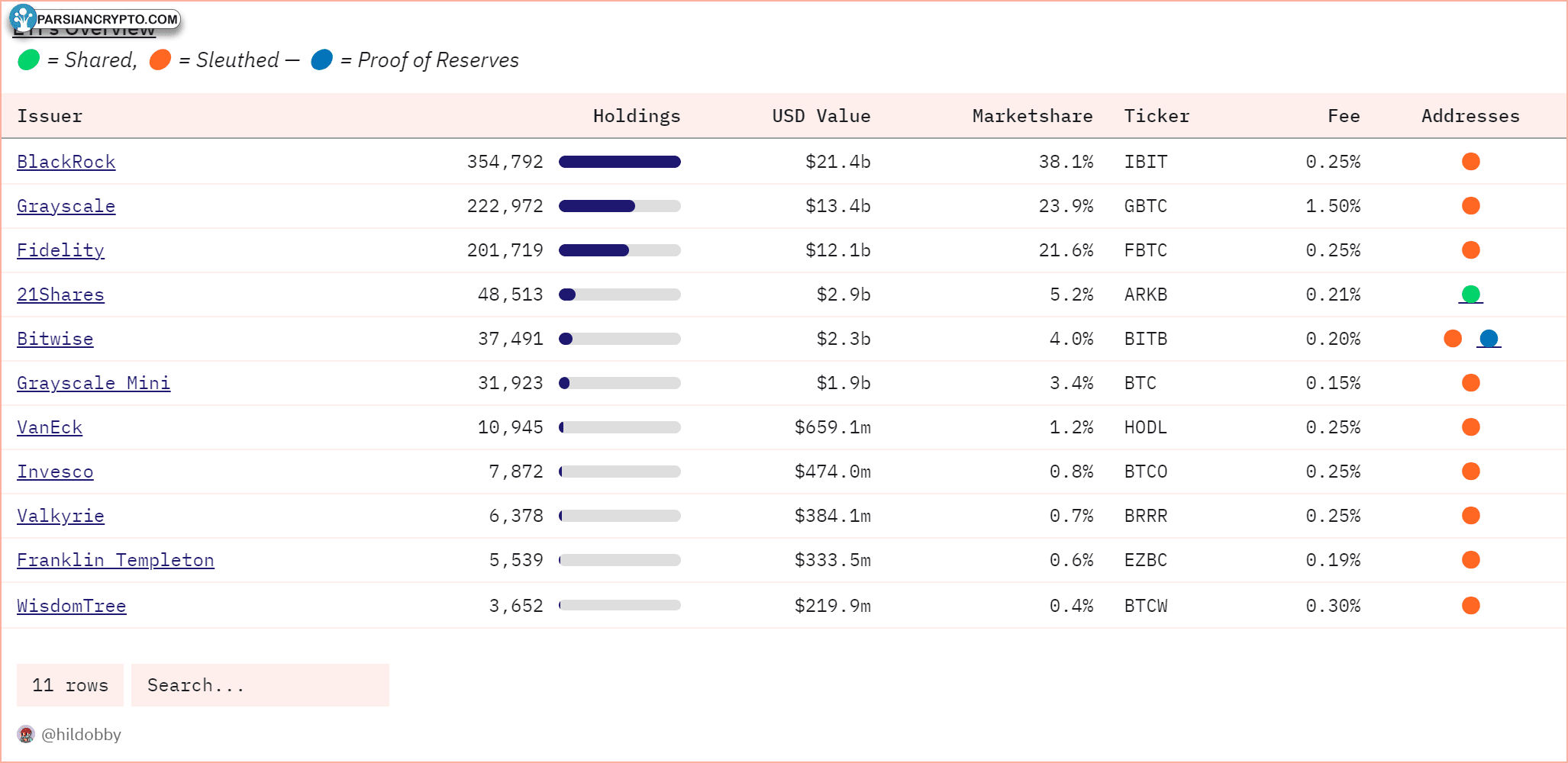Select the 0.15% fee cell
Image resolution: width=1568 pixels, height=763 pixels.
(x=1333, y=383)
